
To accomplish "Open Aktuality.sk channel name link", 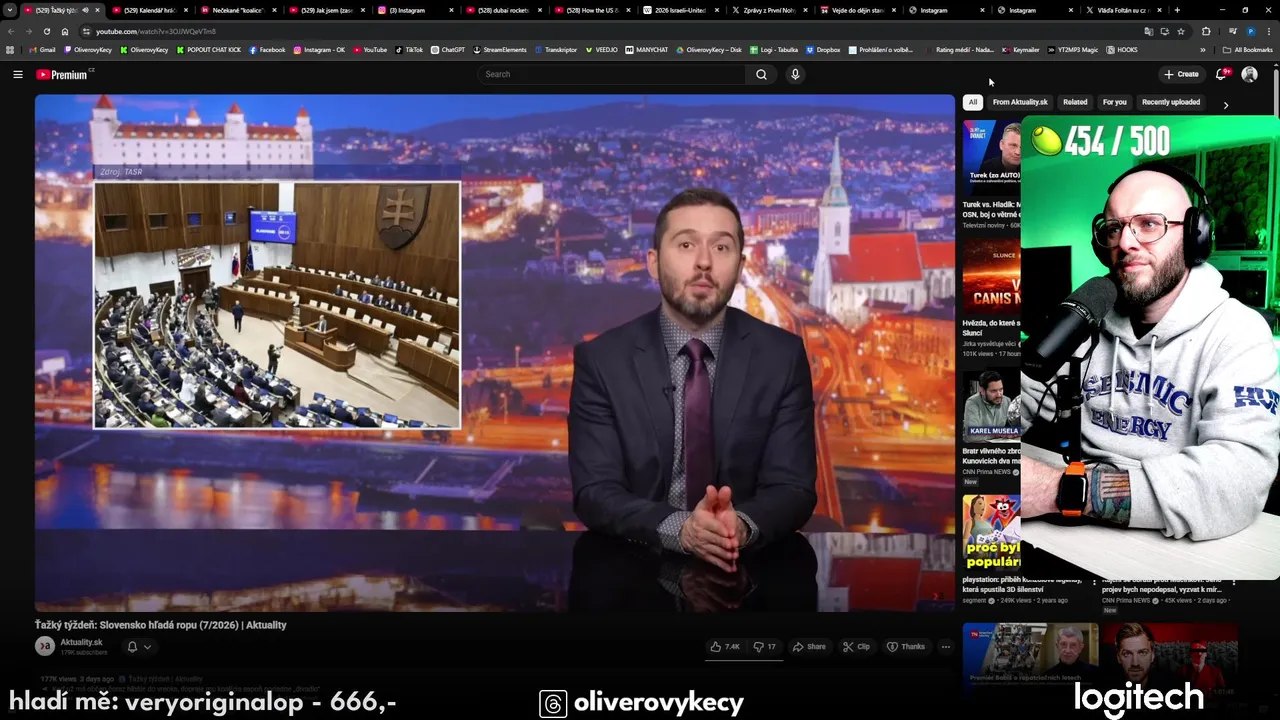I will point(81,642).
